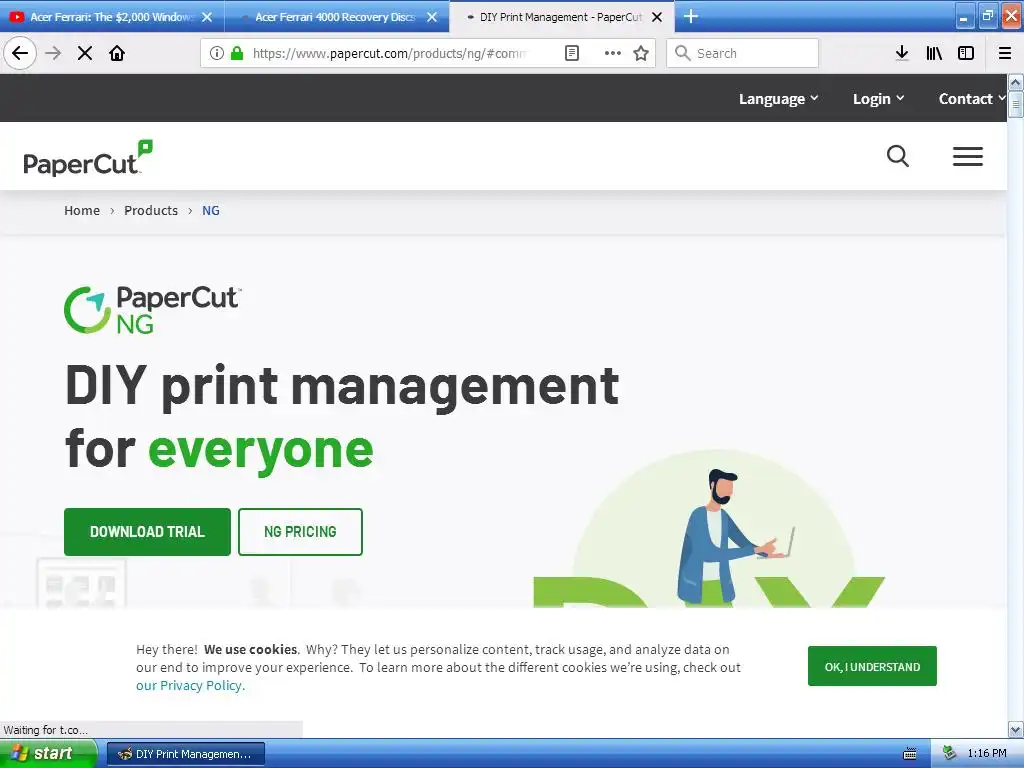Close the Acer Ferrari YouTube tab
Viewport: 1024px width, 768px height.
[207, 17]
